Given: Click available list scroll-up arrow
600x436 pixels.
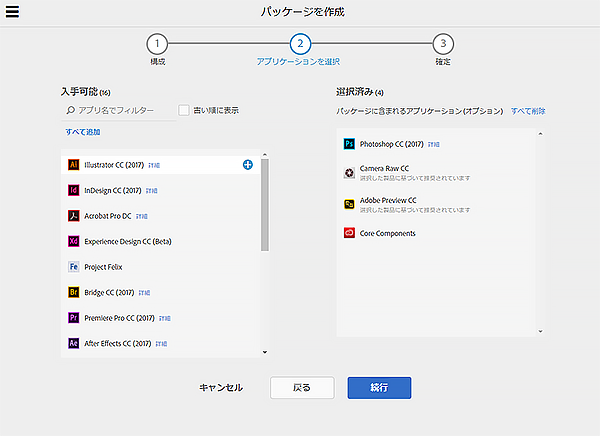Looking at the screenshot, I should click(x=265, y=155).
